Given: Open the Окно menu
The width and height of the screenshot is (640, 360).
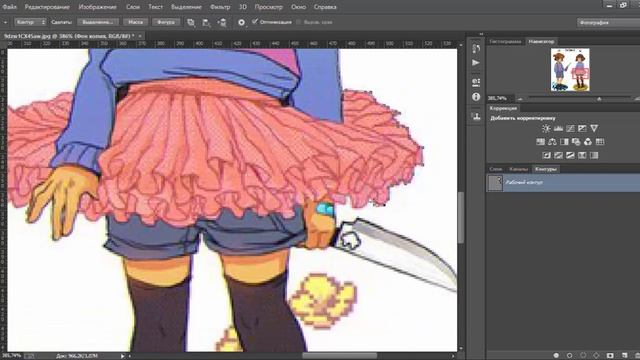Looking at the screenshot, I should 298,7.
